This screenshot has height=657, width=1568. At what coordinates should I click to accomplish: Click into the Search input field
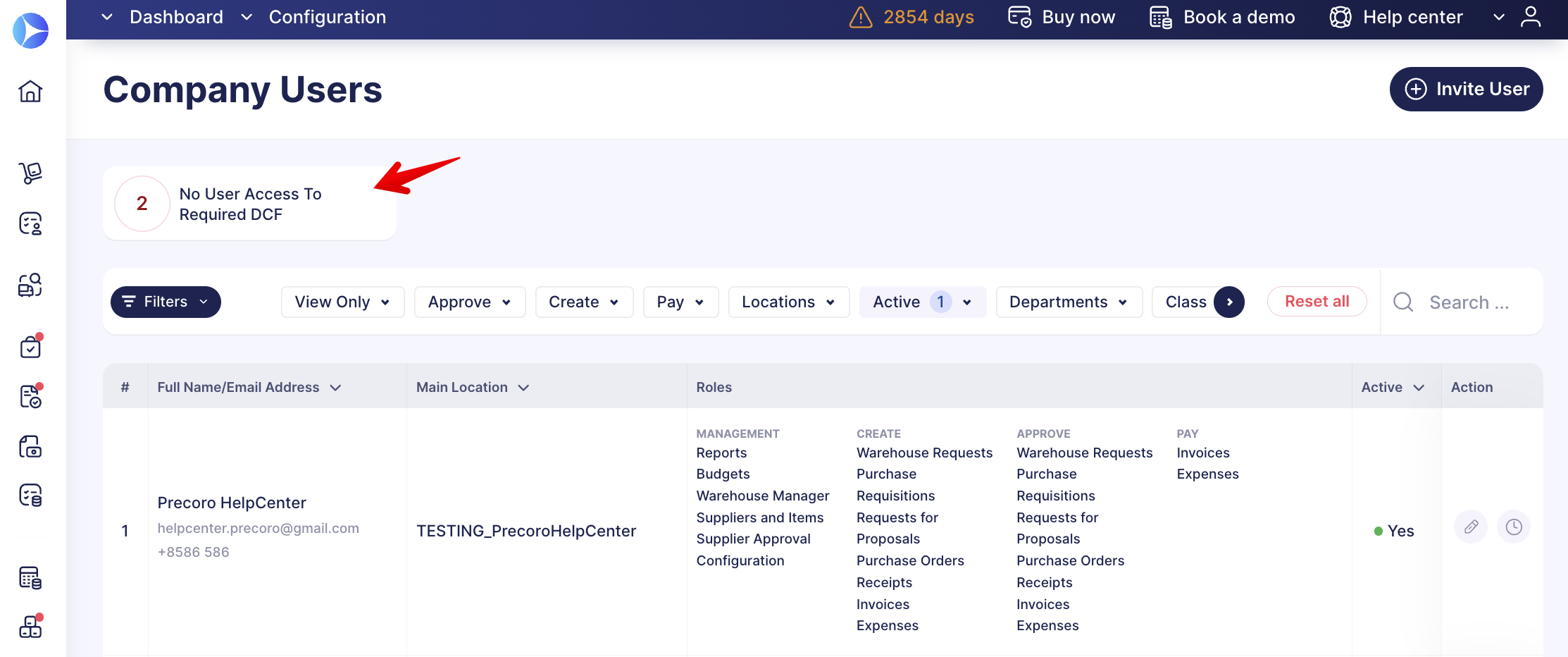1469,302
